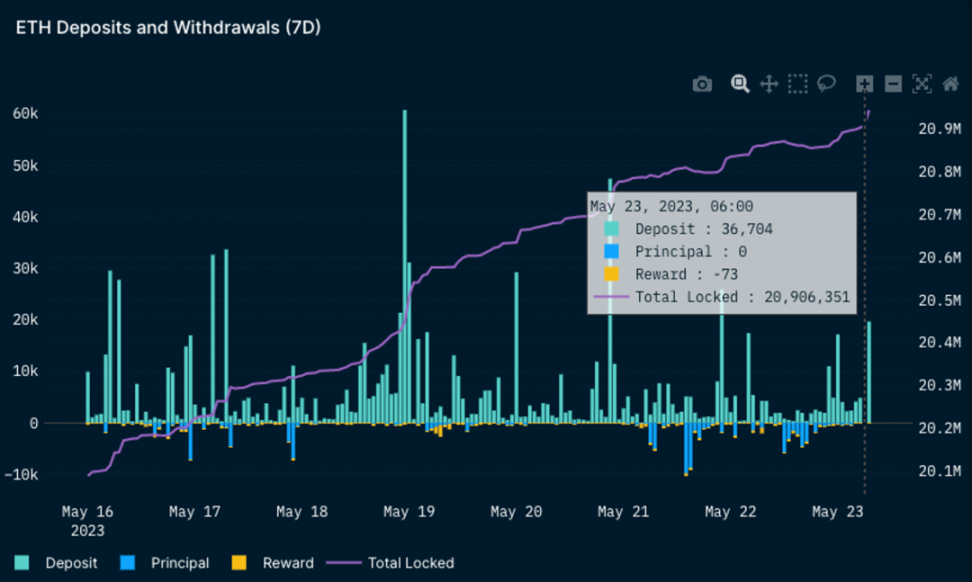The height and width of the screenshot is (582, 972).
Task: Click the chart title ETH Deposits and Withdrawals
Action: (x=167, y=27)
